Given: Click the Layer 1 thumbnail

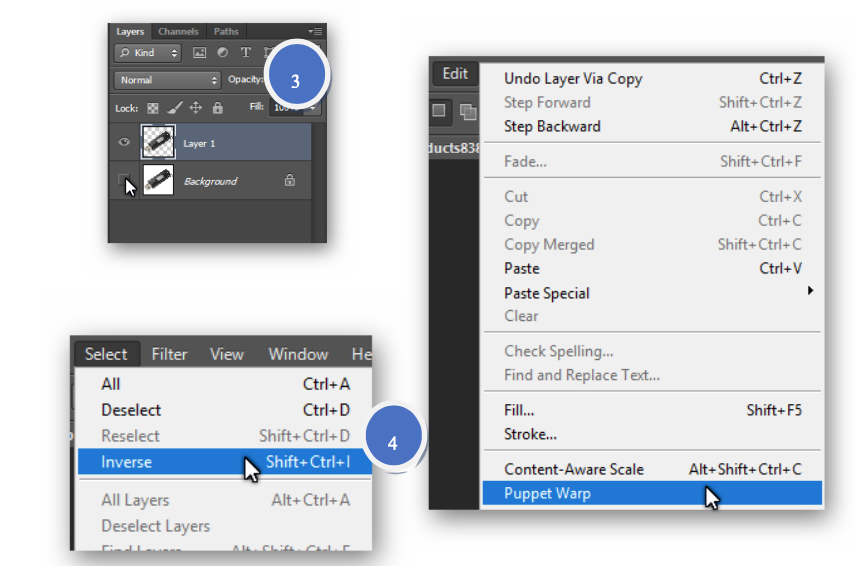Looking at the screenshot, I should click(159, 143).
